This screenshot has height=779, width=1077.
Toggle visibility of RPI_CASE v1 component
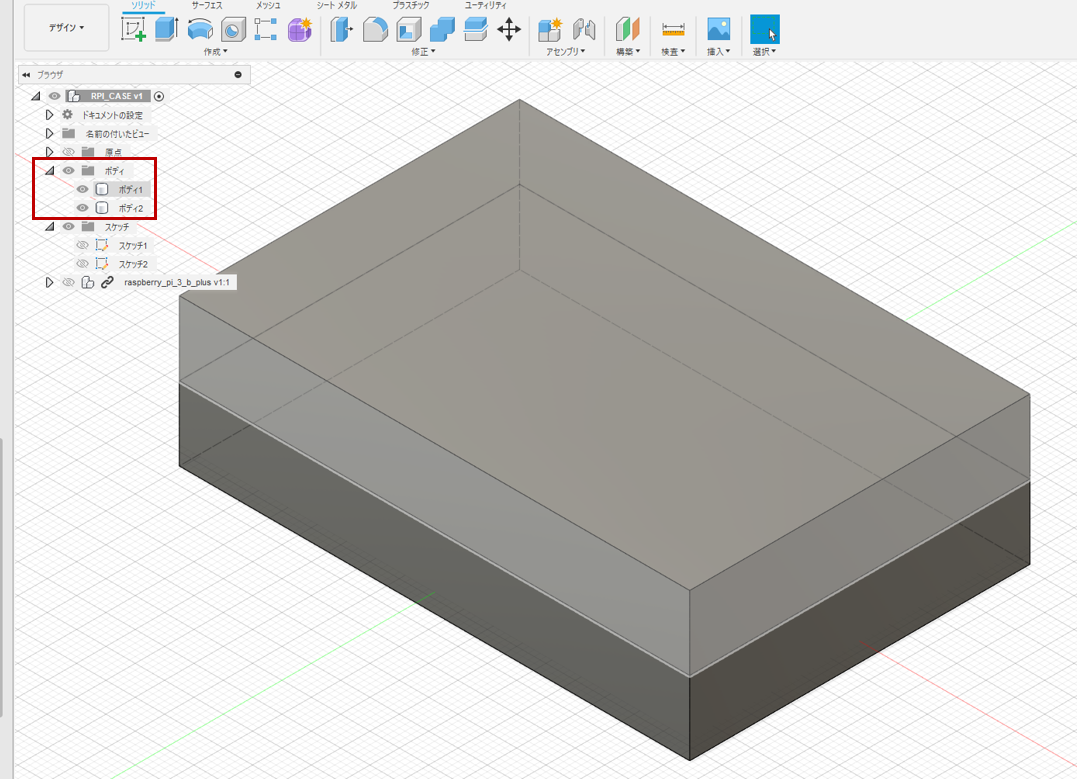point(54,96)
